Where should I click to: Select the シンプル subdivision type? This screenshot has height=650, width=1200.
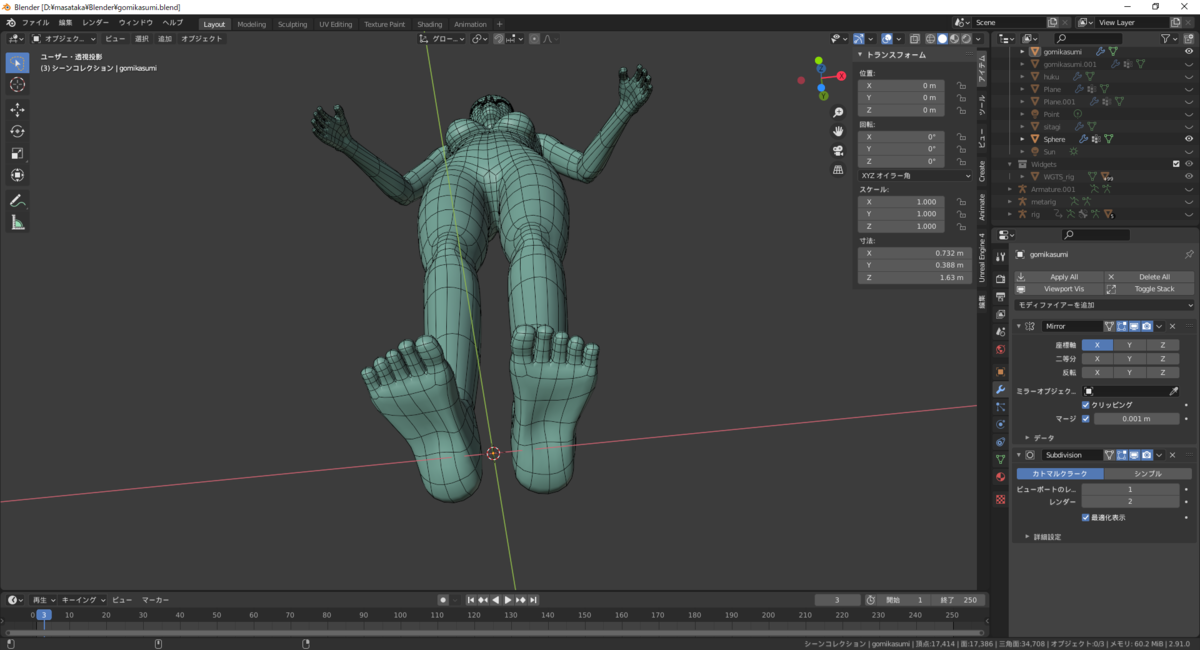point(1147,474)
